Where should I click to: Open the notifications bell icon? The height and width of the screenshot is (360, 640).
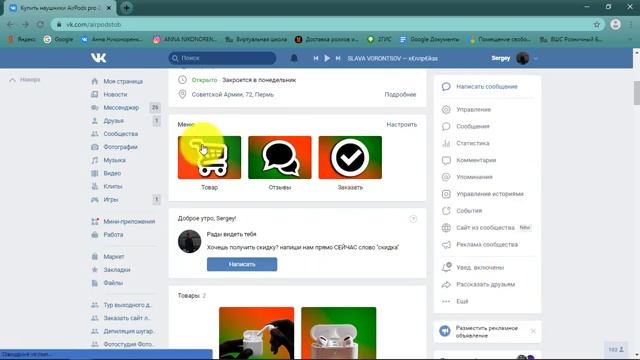point(294,58)
